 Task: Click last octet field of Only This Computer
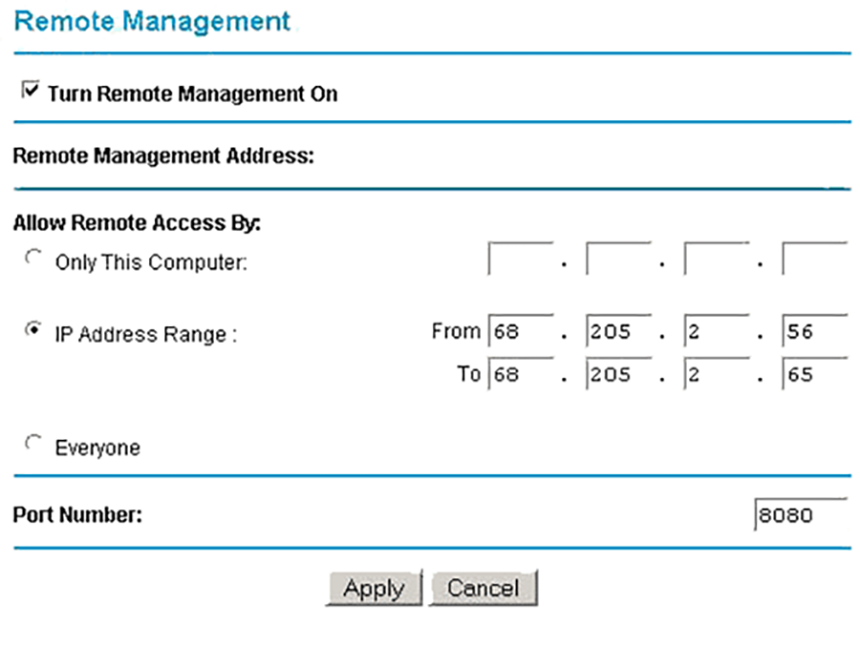pyautogui.click(x=814, y=259)
